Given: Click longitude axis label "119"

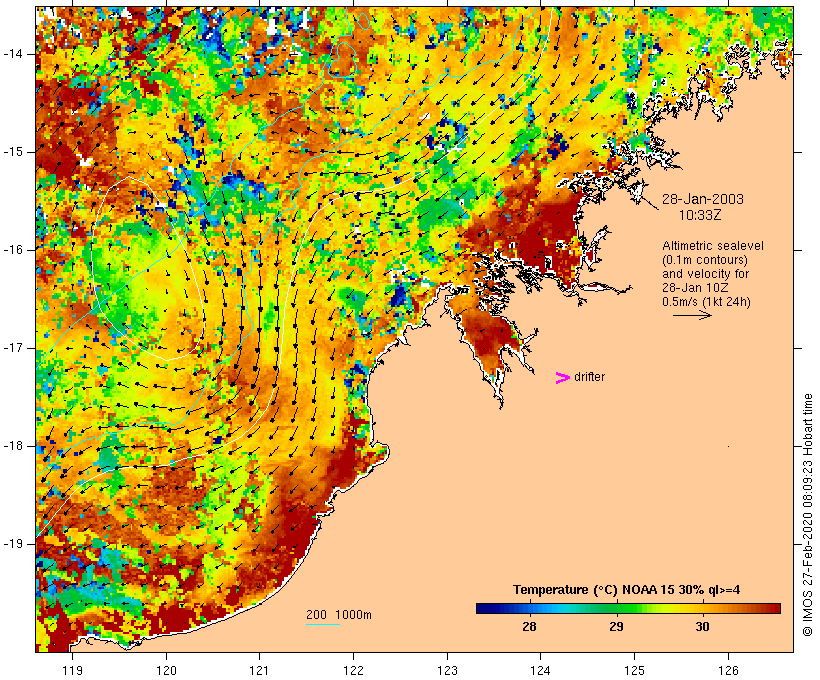Looking at the screenshot, I should [72, 670].
